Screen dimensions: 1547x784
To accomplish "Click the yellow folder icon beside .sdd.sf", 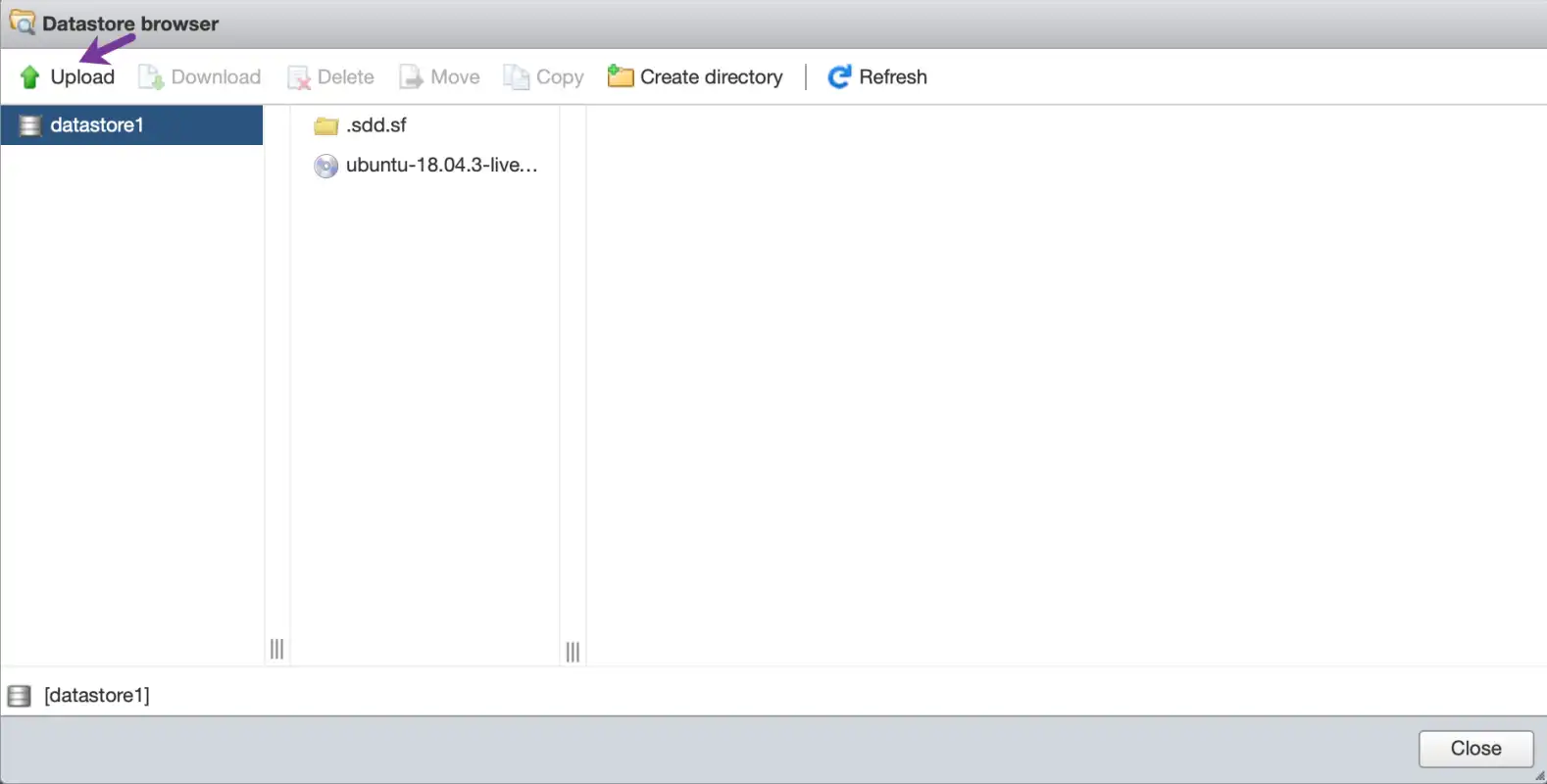I will (x=325, y=125).
